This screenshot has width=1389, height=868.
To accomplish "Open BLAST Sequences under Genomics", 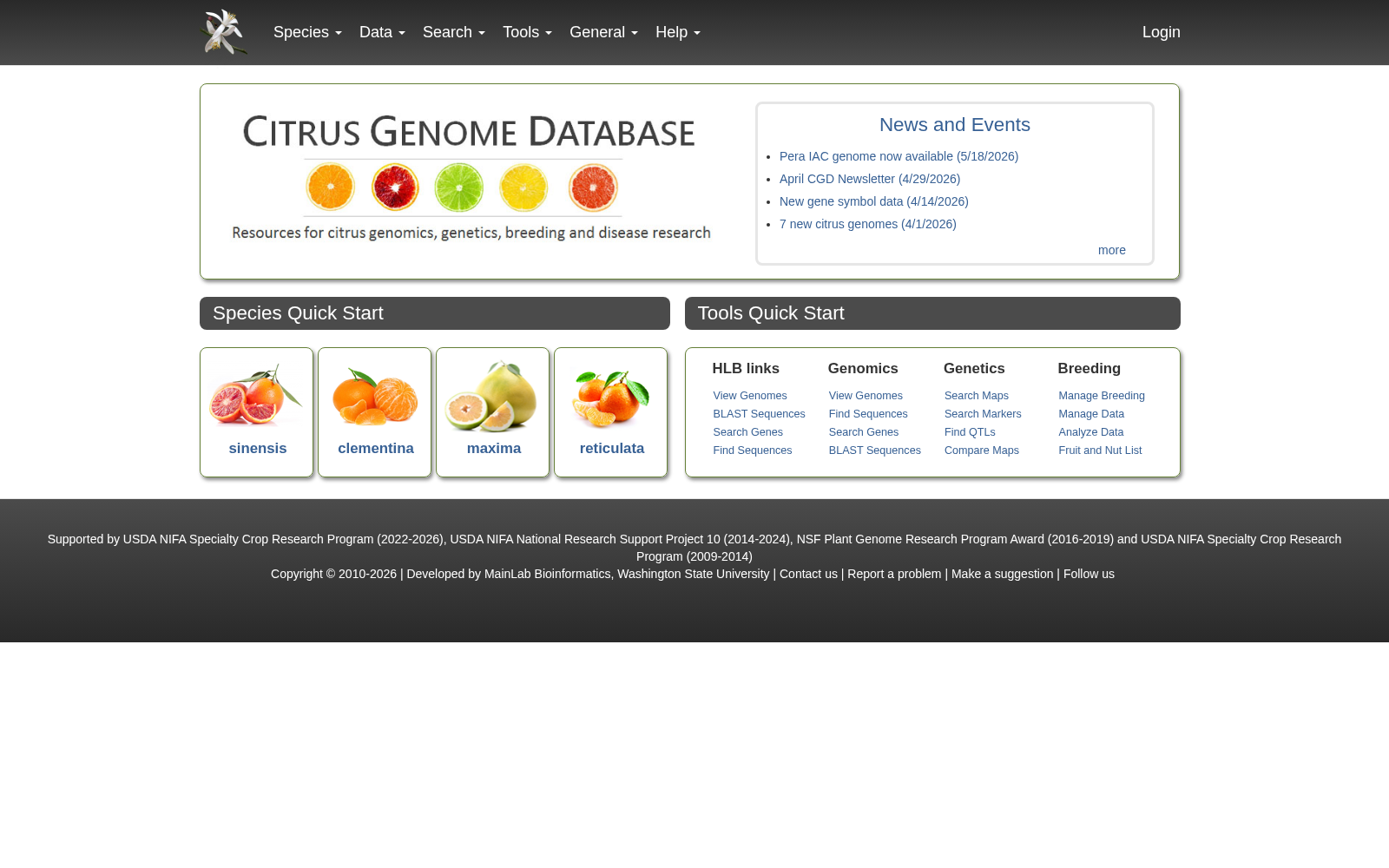I will [x=874, y=450].
